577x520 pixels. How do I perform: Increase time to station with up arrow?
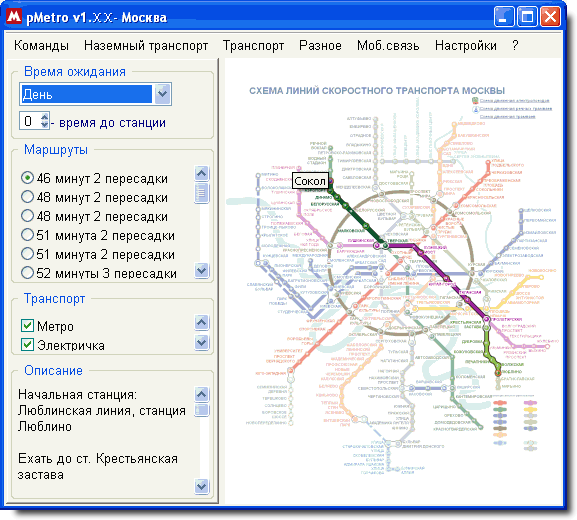click(x=45, y=117)
